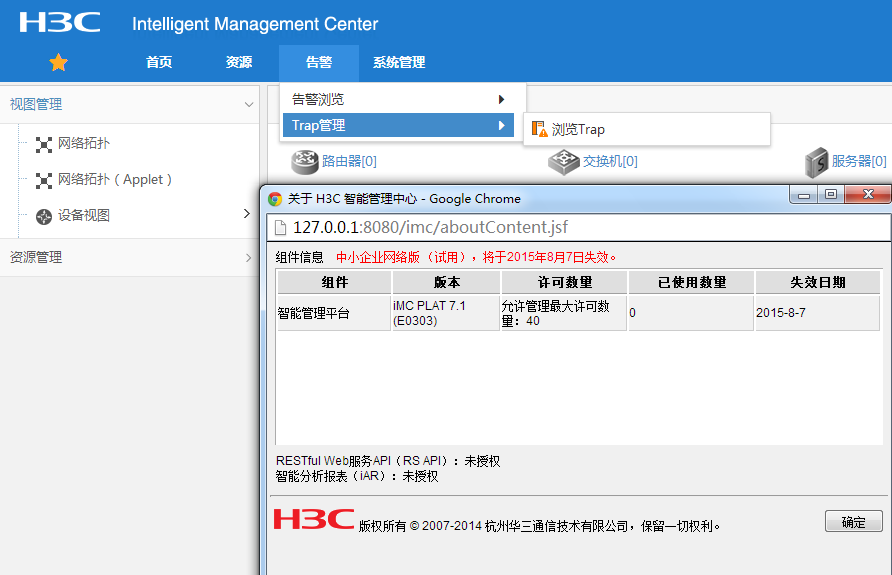Click the red trial expiration notice text
This screenshot has height=575, width=892.
[476, 258]
